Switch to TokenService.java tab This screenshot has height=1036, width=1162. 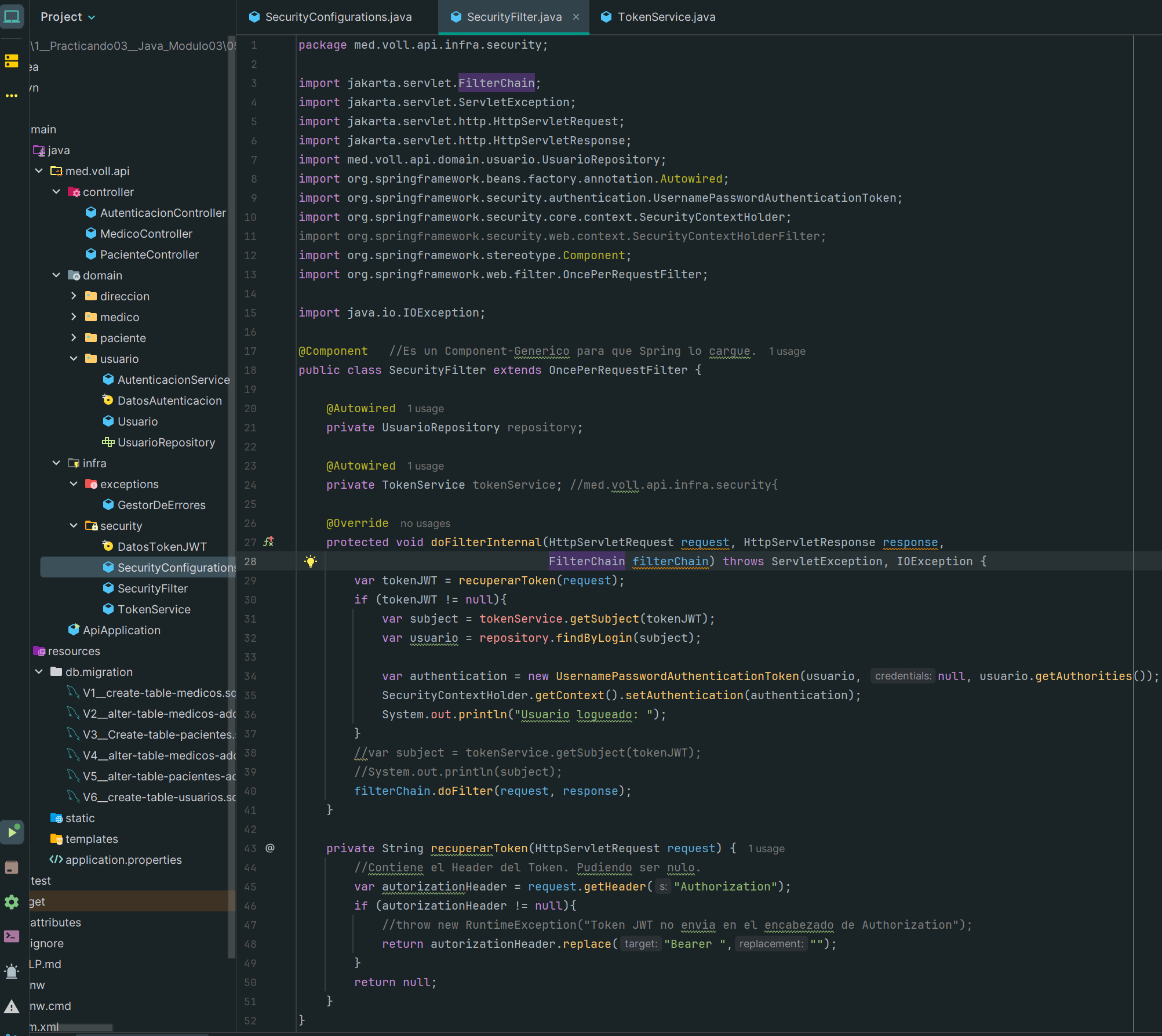658,17
